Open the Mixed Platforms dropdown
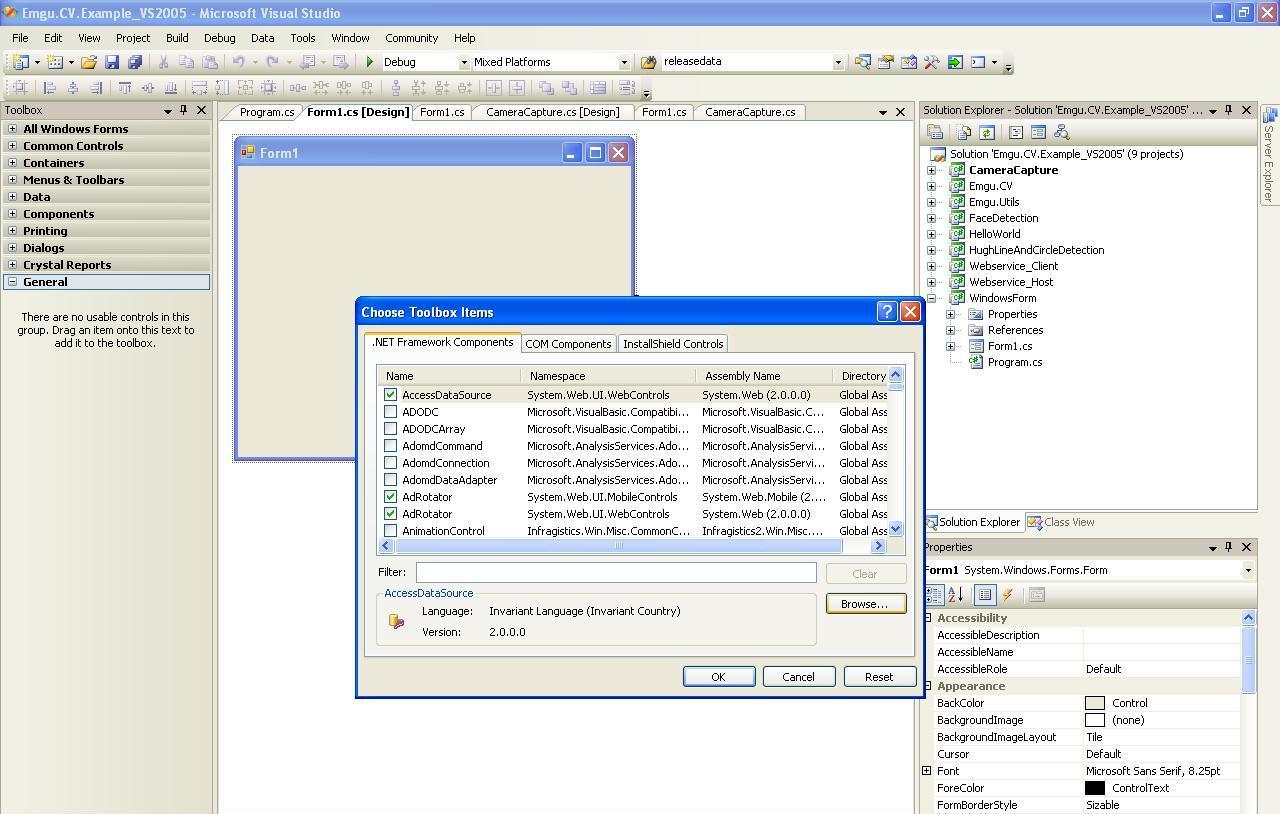 pos(624,62)
